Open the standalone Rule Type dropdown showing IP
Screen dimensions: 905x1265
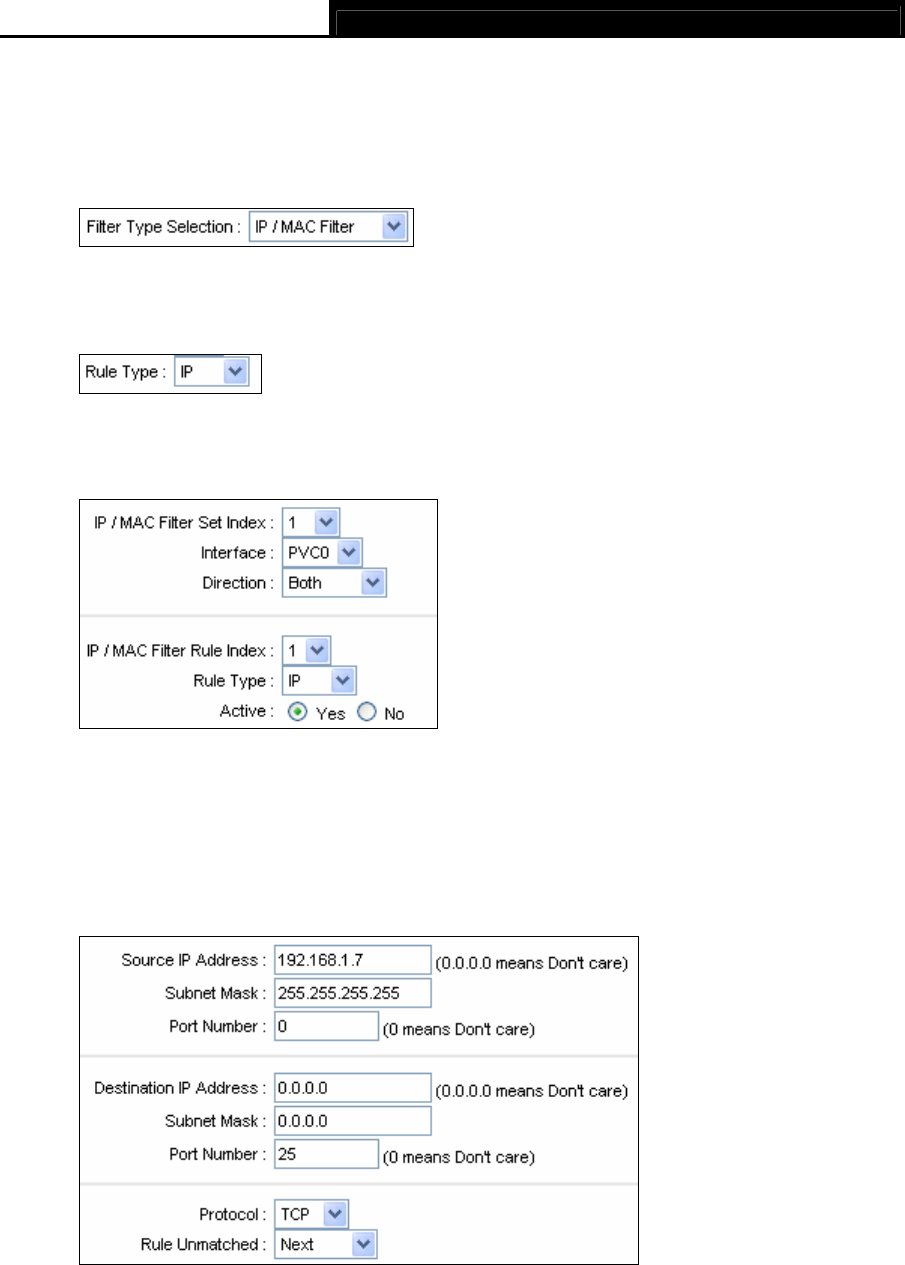(x=210, y=373)
